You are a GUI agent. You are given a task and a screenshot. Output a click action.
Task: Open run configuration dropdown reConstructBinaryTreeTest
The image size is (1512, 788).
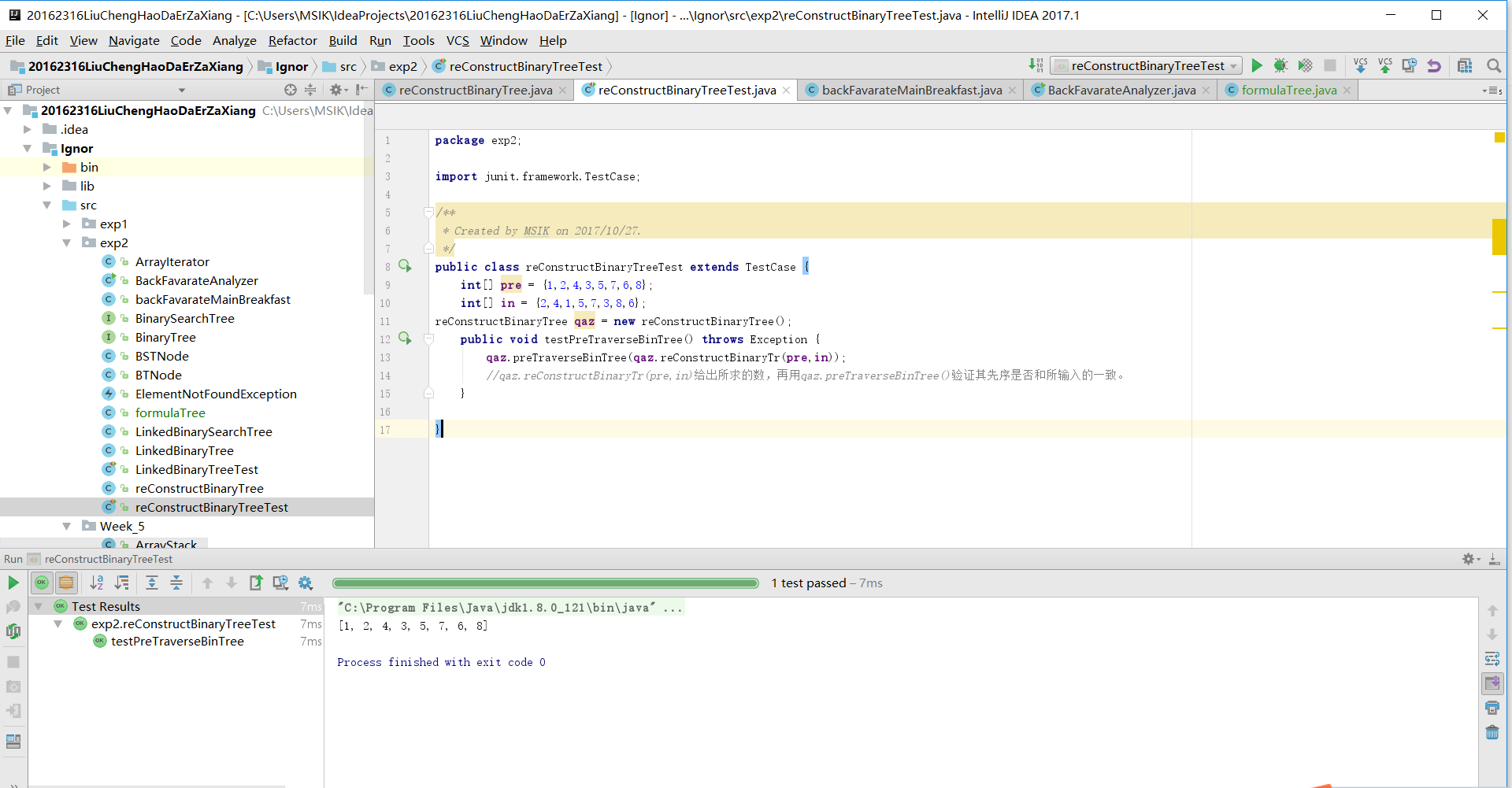point(1147,66)
